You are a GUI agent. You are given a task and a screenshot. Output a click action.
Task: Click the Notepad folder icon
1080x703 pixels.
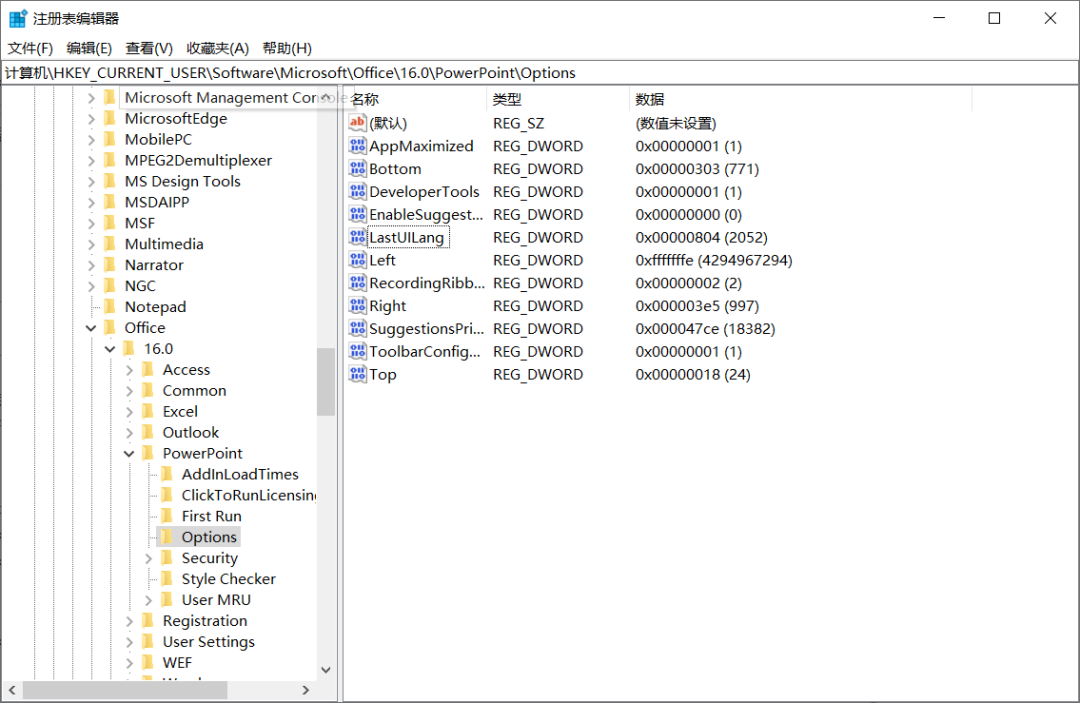pyautogui.click(x=110, y=306)
